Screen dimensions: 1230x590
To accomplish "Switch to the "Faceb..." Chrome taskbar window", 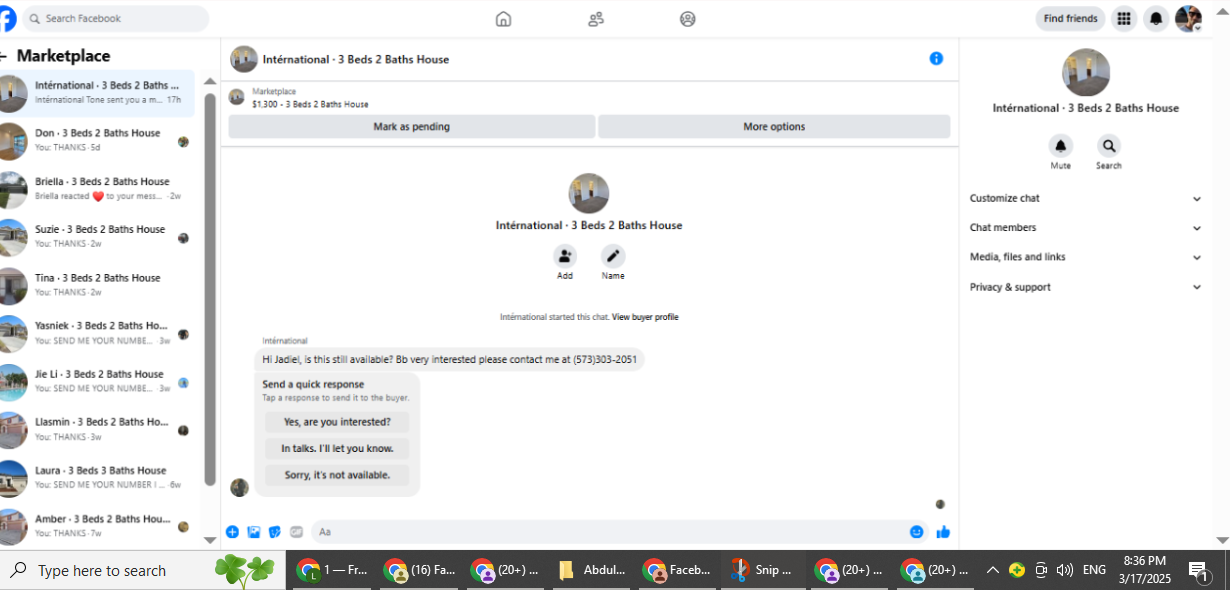I will coord(678,570).
